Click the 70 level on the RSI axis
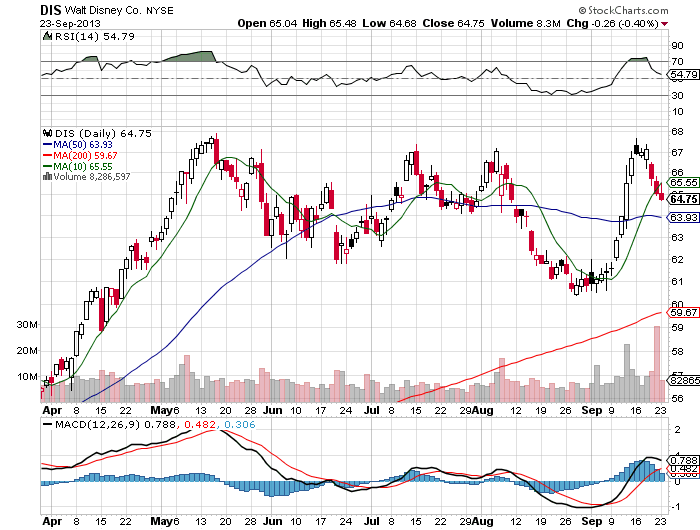The image size is (700, 530). pyautogui.click(x=677, y=62)
